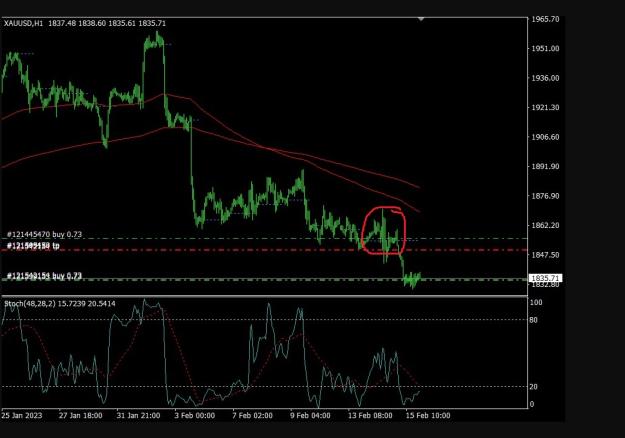Click the 1847.50 price axis label

click(x=545, y=255)
